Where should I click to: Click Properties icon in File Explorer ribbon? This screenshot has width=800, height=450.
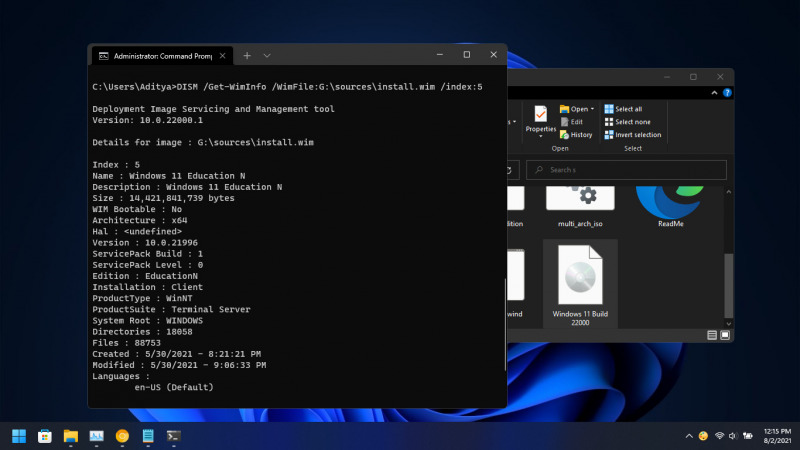click(540, 114)
